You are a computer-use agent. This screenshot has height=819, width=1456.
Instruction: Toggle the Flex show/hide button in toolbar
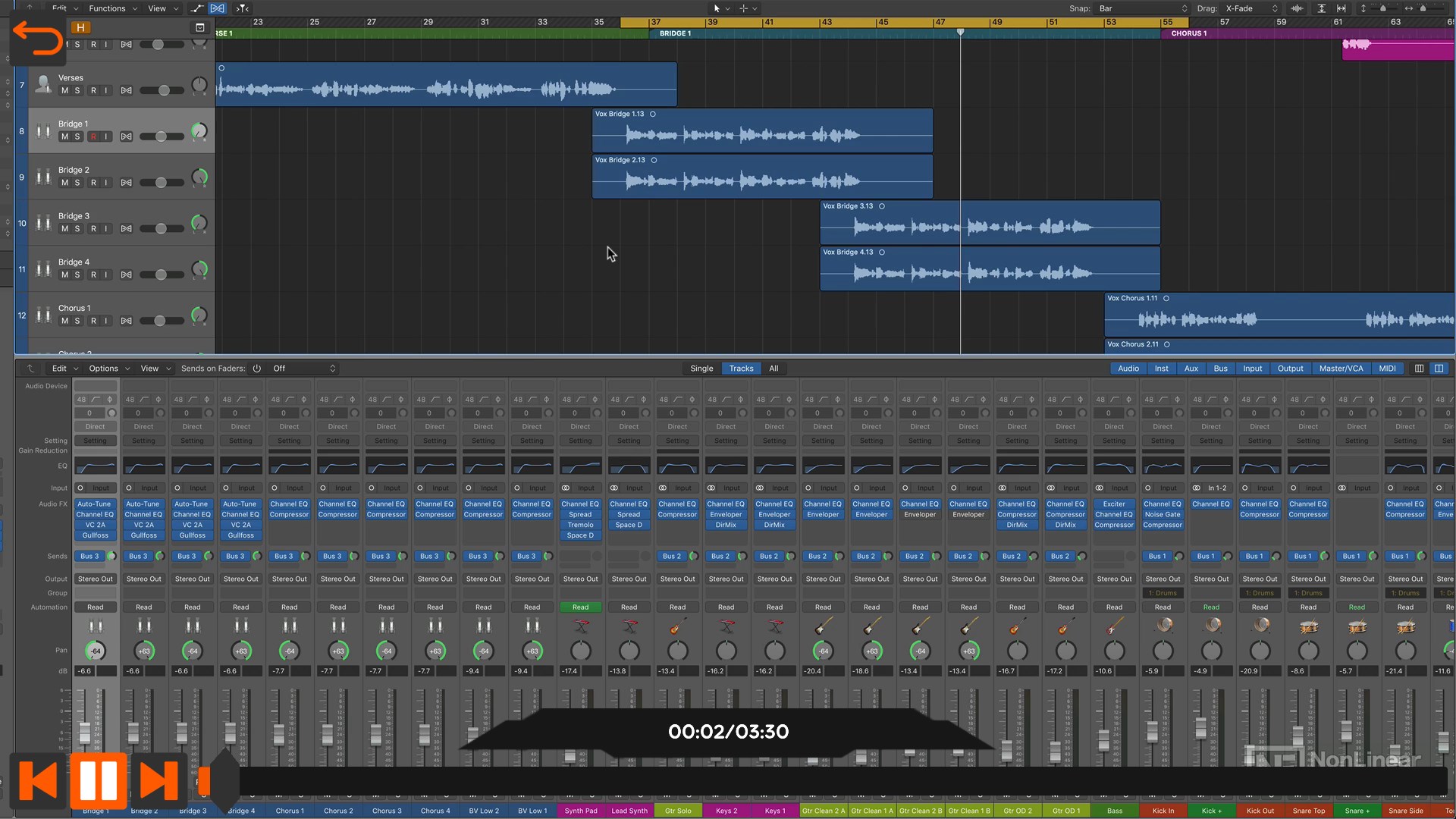[217, 8]
